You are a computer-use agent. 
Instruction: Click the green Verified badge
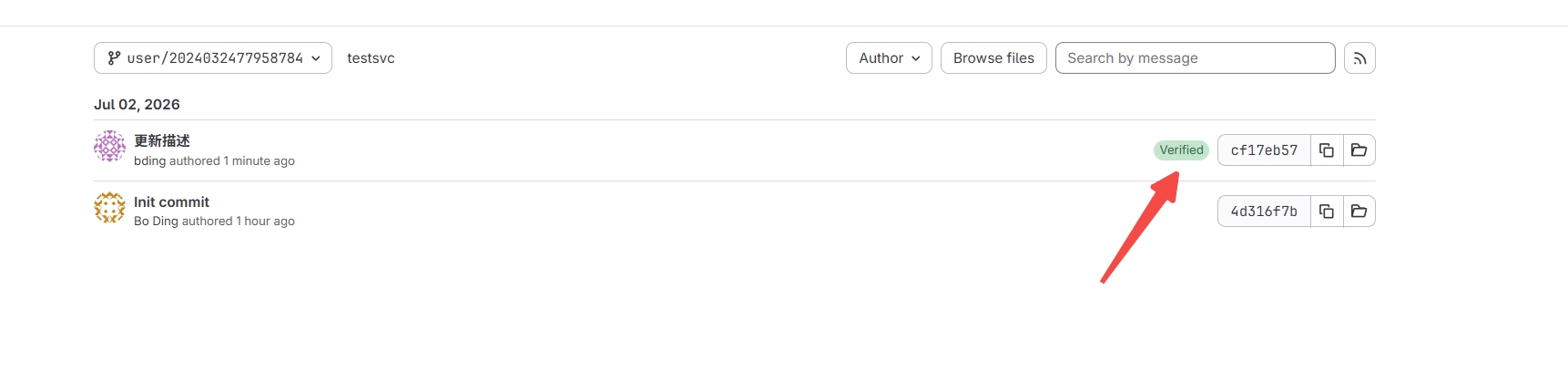coord(1181,150)
